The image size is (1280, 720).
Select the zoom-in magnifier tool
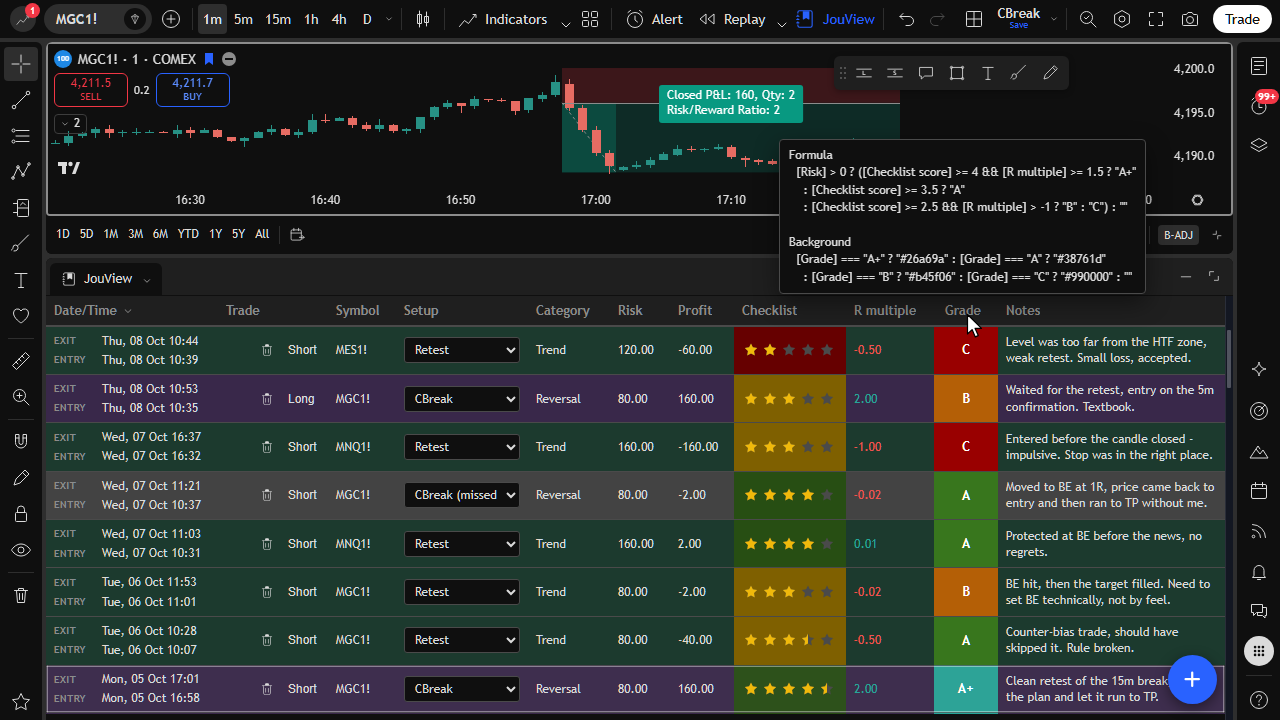point(21,397)
